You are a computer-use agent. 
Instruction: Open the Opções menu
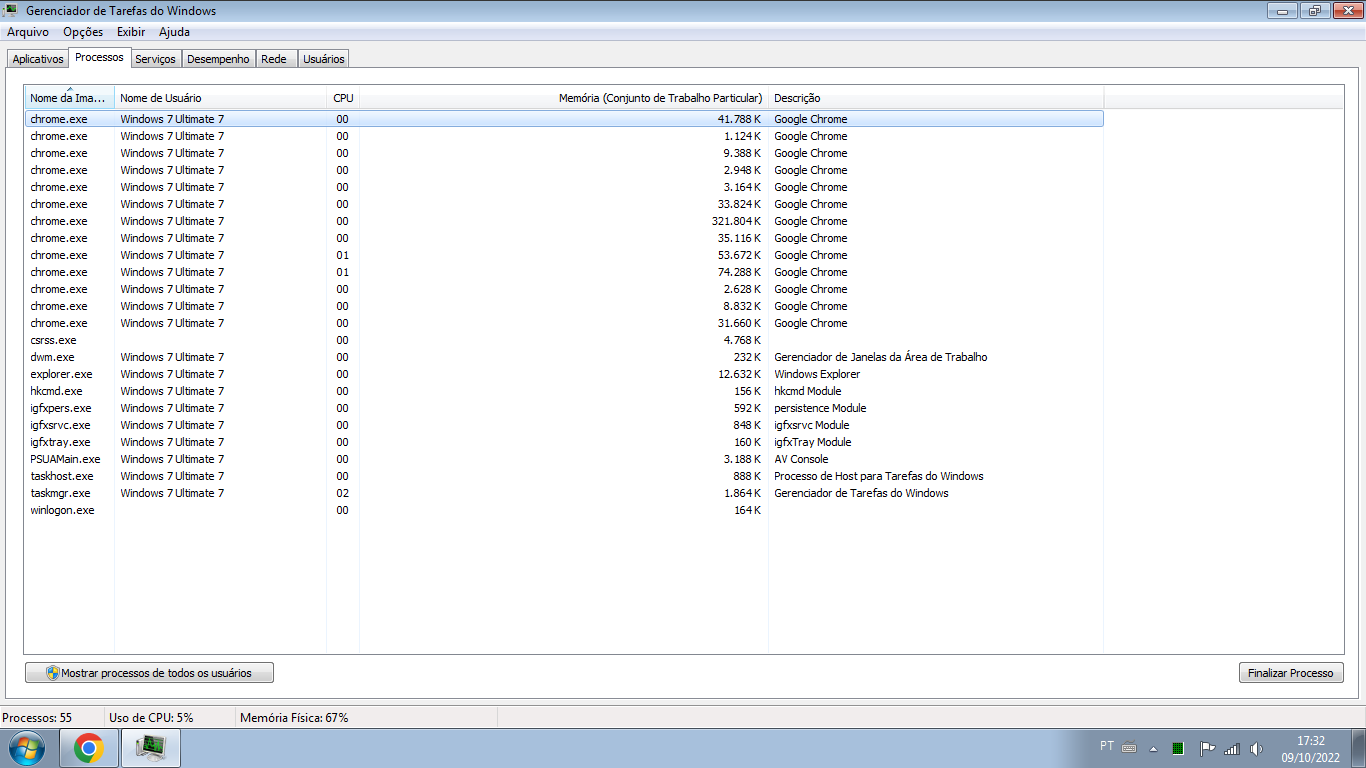[83, 32]
